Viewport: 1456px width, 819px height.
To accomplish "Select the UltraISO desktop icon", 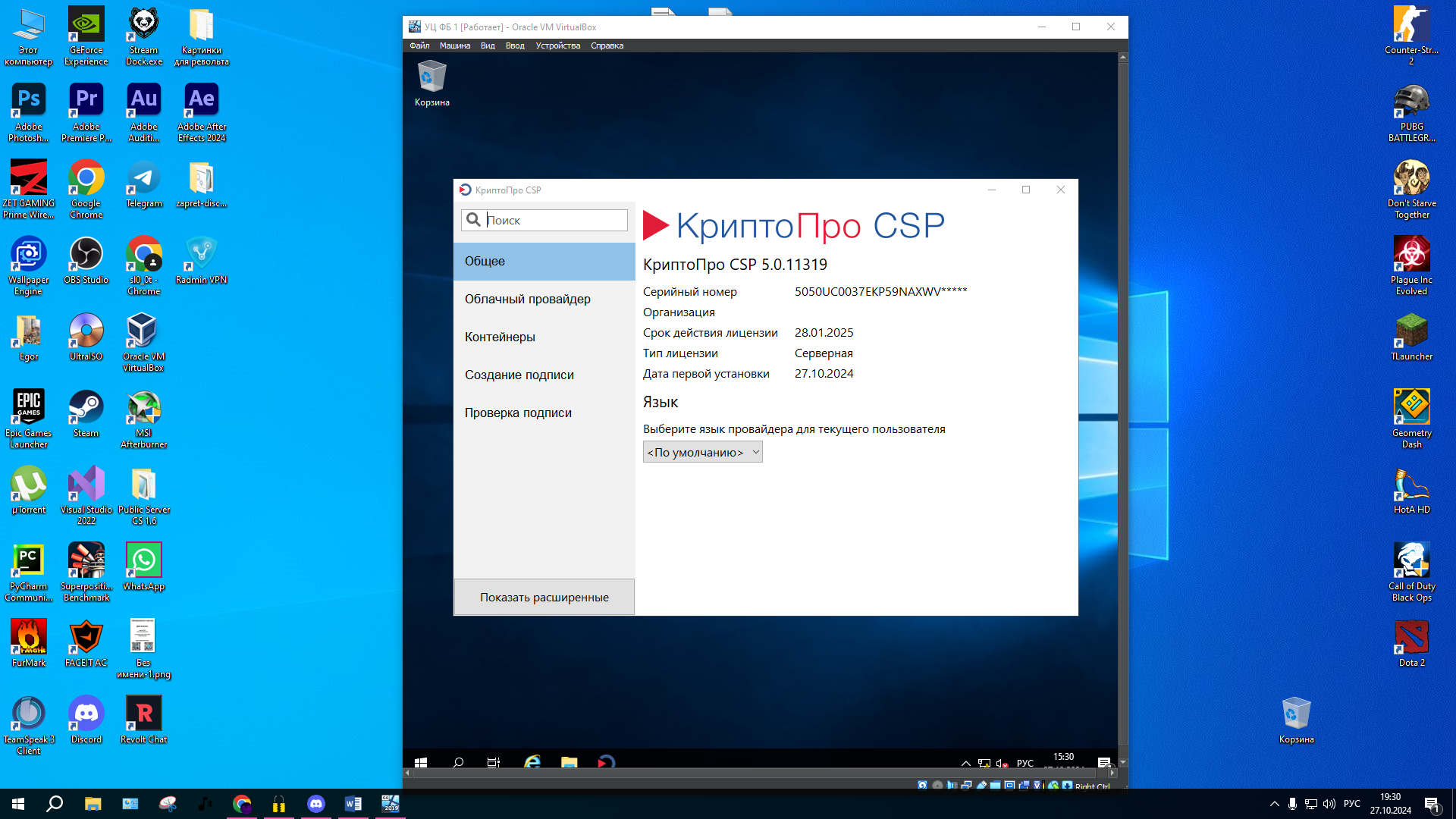I will pyautogui.click(x=86, y=337).
